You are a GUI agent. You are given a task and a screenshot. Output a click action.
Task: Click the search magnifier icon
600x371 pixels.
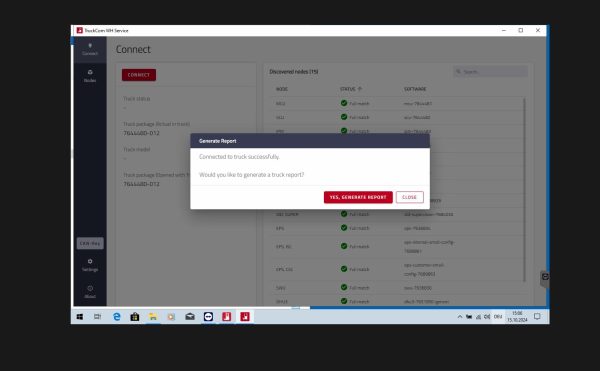click(458, 72)
